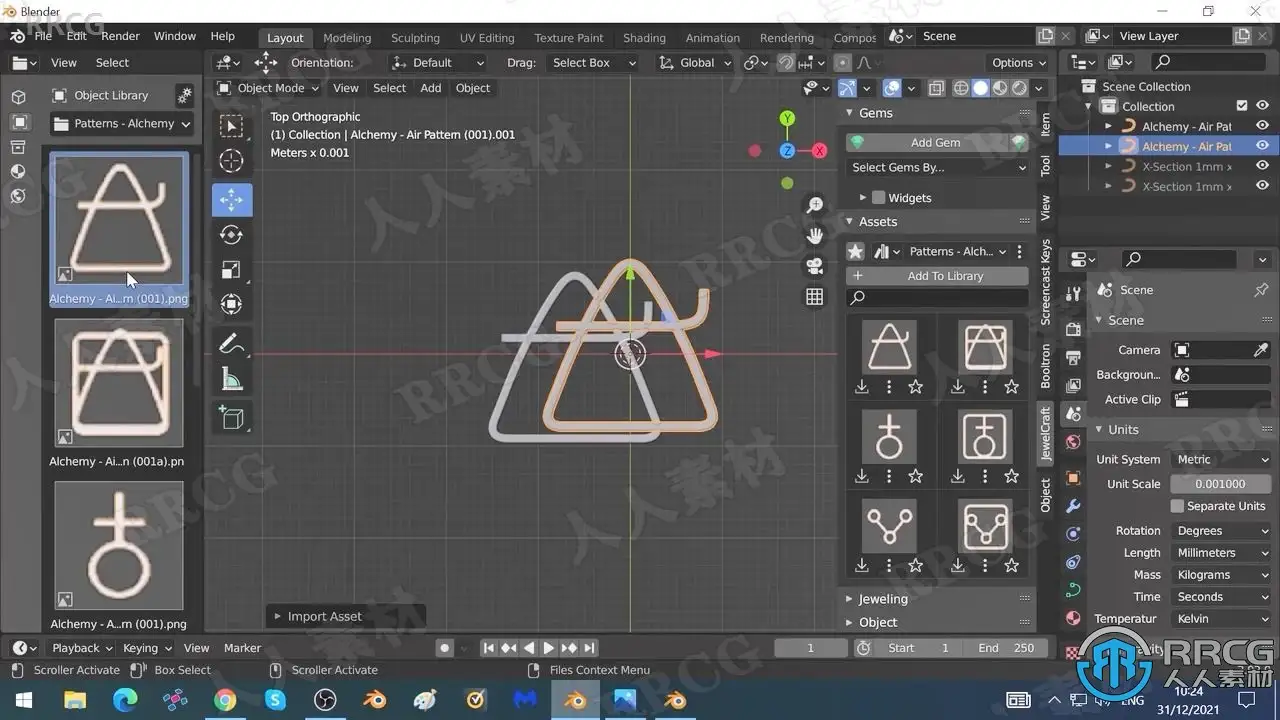
Task: Click the zoom magnifier viewport icon
Action: [x=815, y=205]
